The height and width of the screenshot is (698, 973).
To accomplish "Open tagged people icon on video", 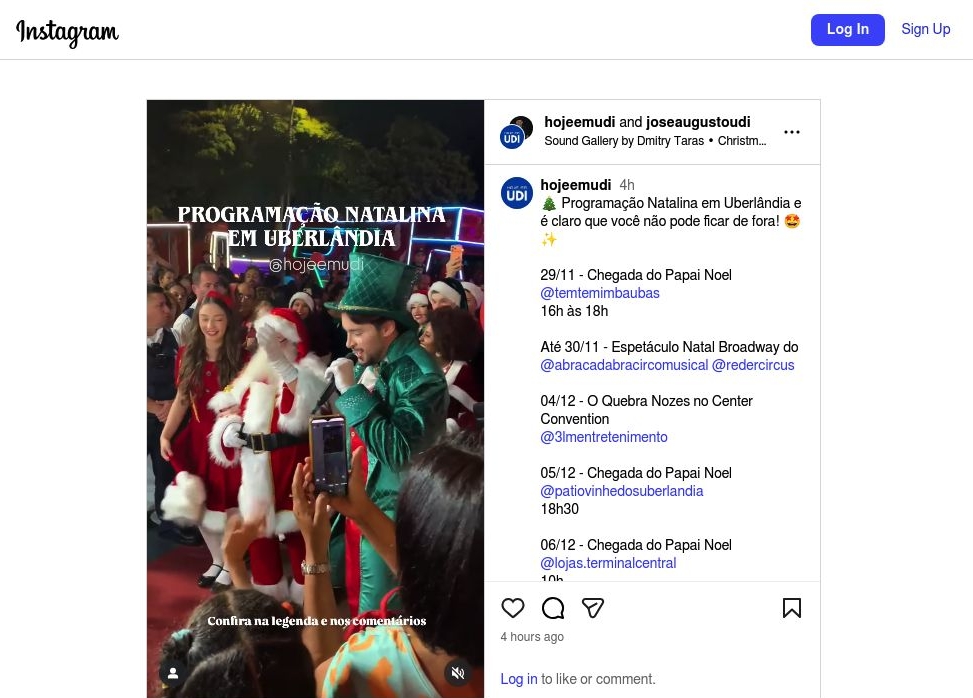I will click(x=173, y=673).
